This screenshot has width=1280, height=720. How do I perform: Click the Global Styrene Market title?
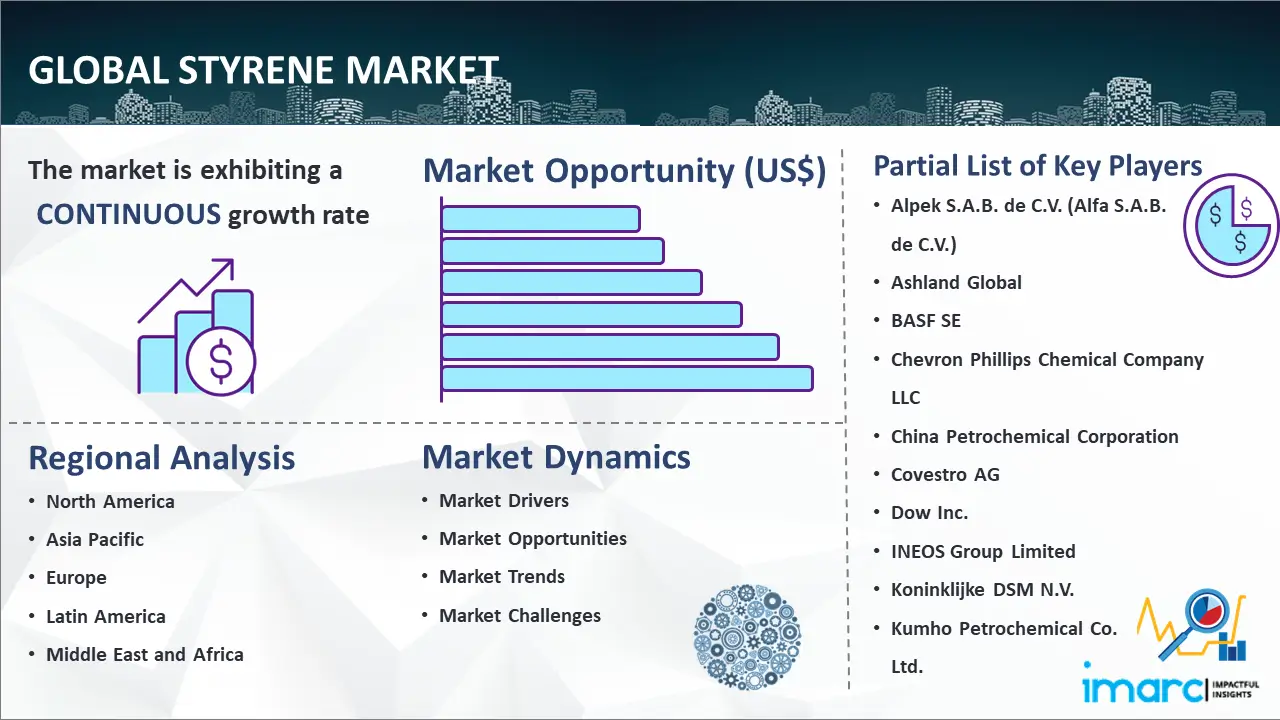click(263, 72)
